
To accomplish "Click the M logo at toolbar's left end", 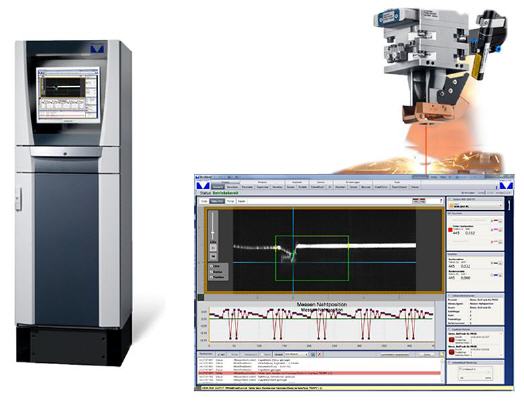I will pyautogui.click(x=203, y=185).
